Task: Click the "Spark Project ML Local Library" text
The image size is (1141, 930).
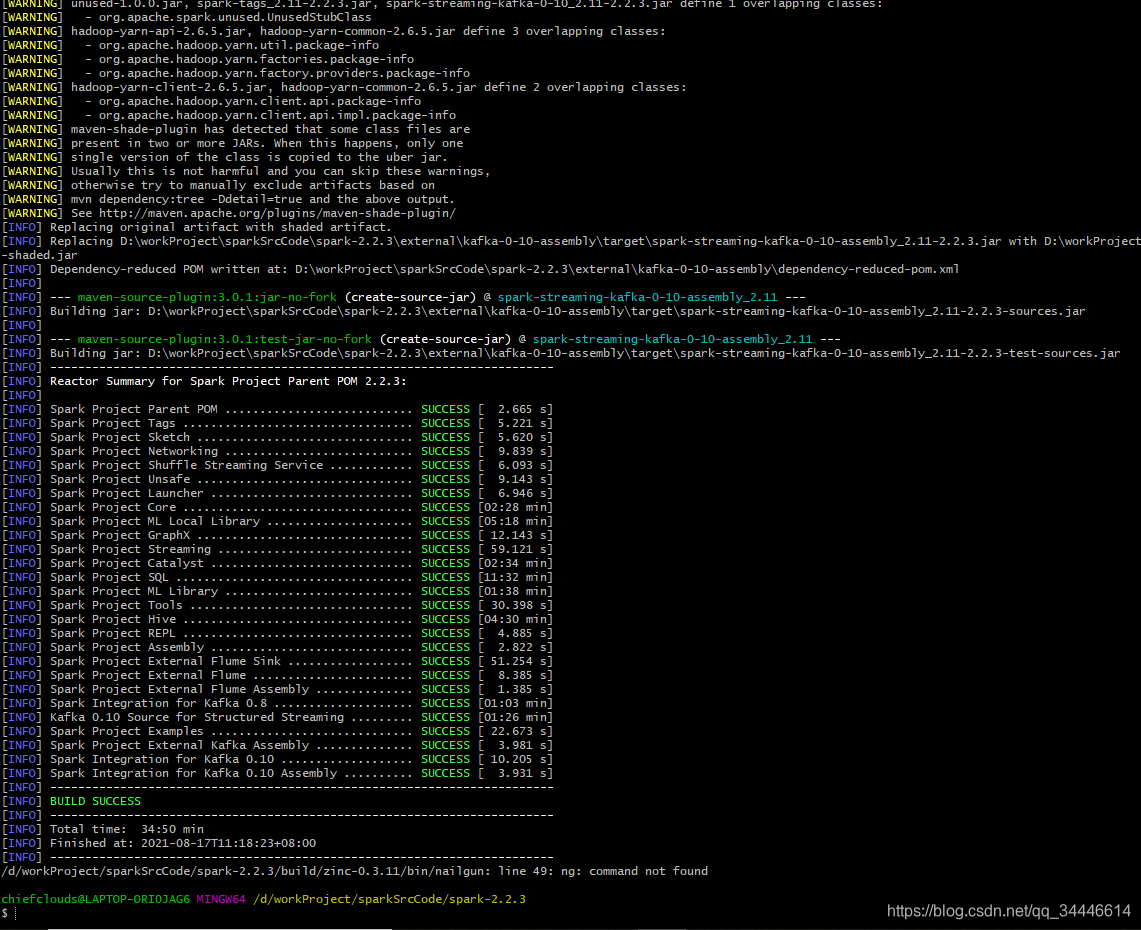Action: click(x=154, y=521)
